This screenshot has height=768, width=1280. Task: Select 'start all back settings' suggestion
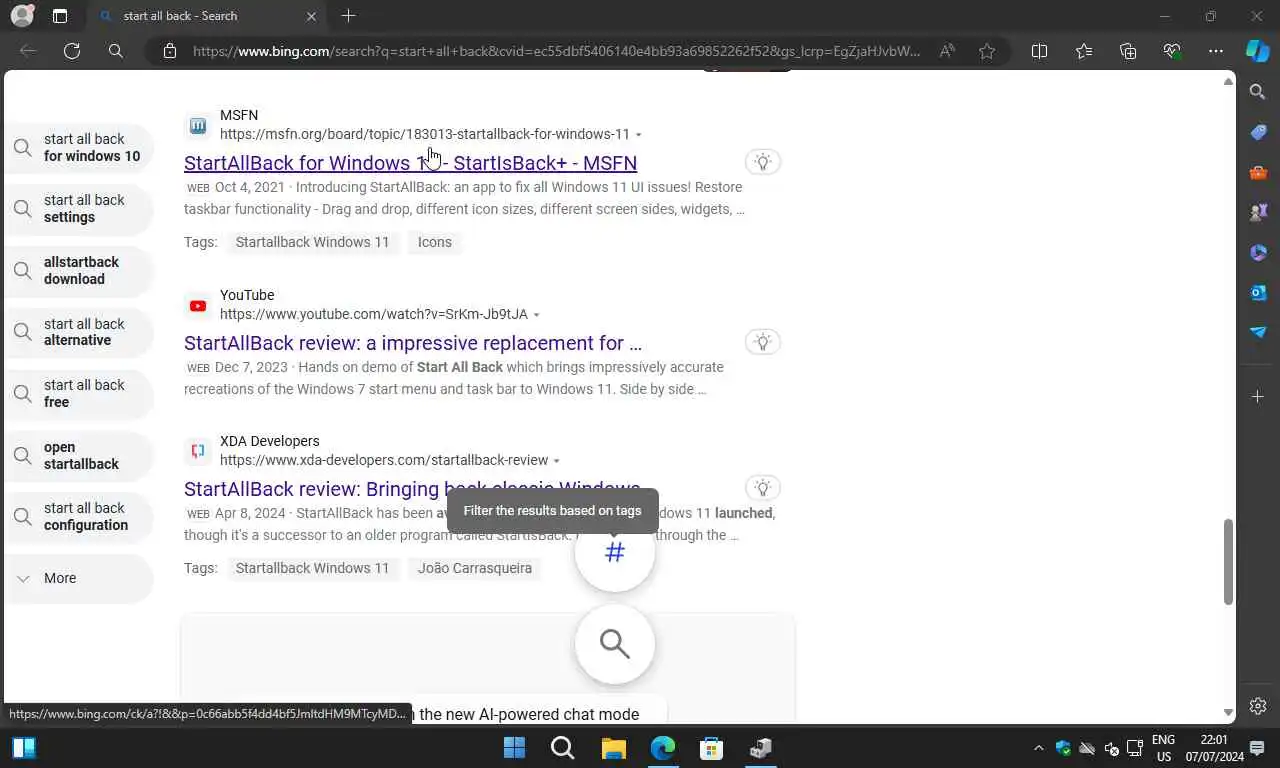pos(79,209)
